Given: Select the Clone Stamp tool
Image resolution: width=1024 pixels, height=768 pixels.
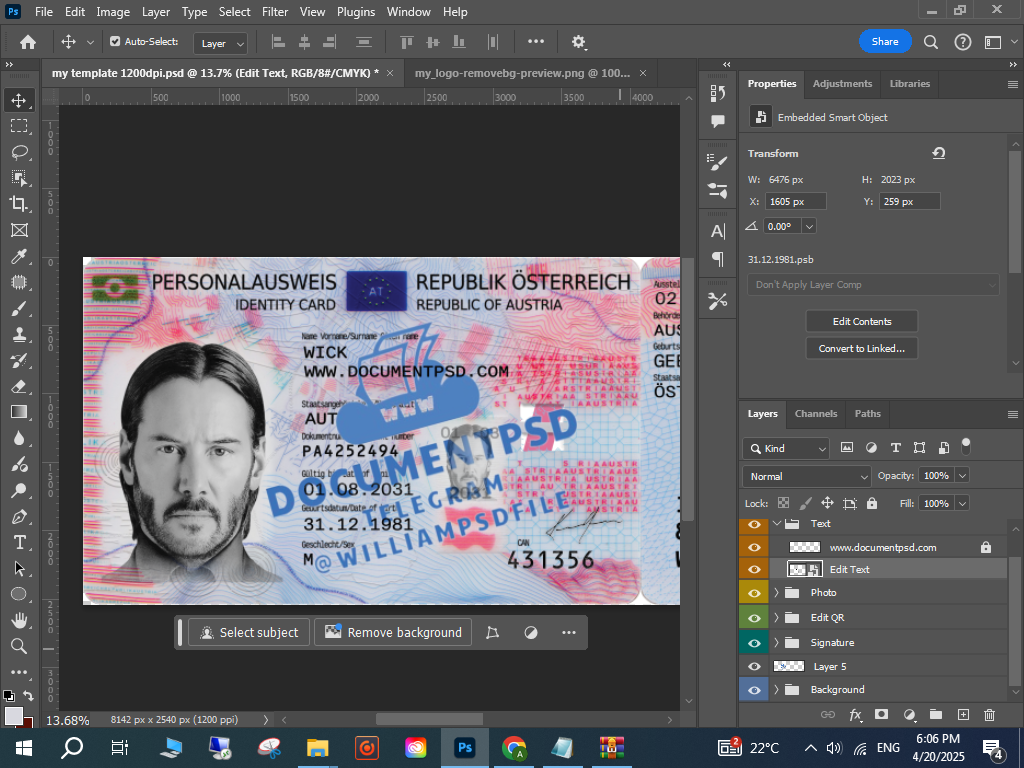Looking at the screenshot, I should coord(19,334).
